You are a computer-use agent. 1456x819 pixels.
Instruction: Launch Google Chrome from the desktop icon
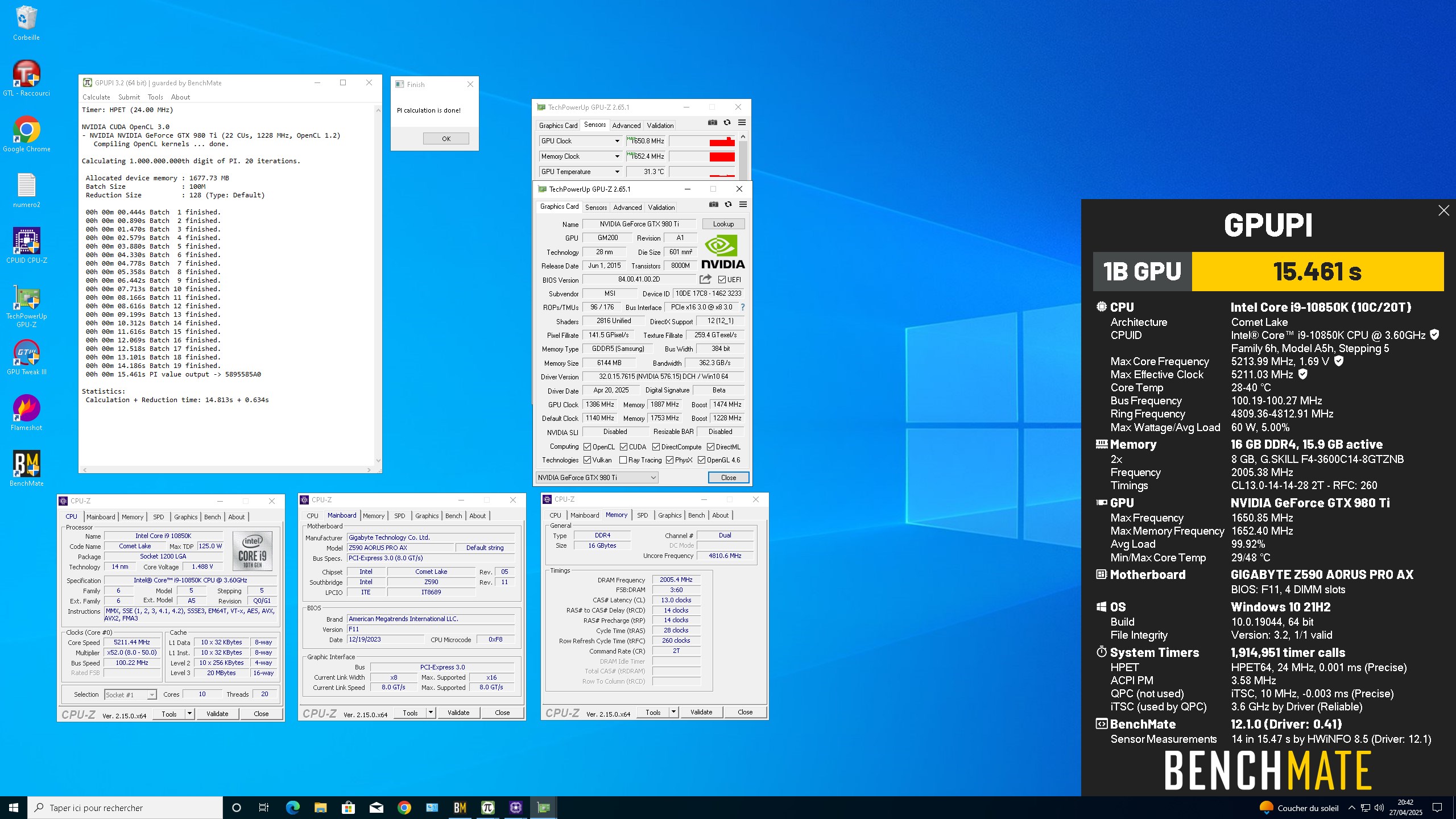[26, 134]
